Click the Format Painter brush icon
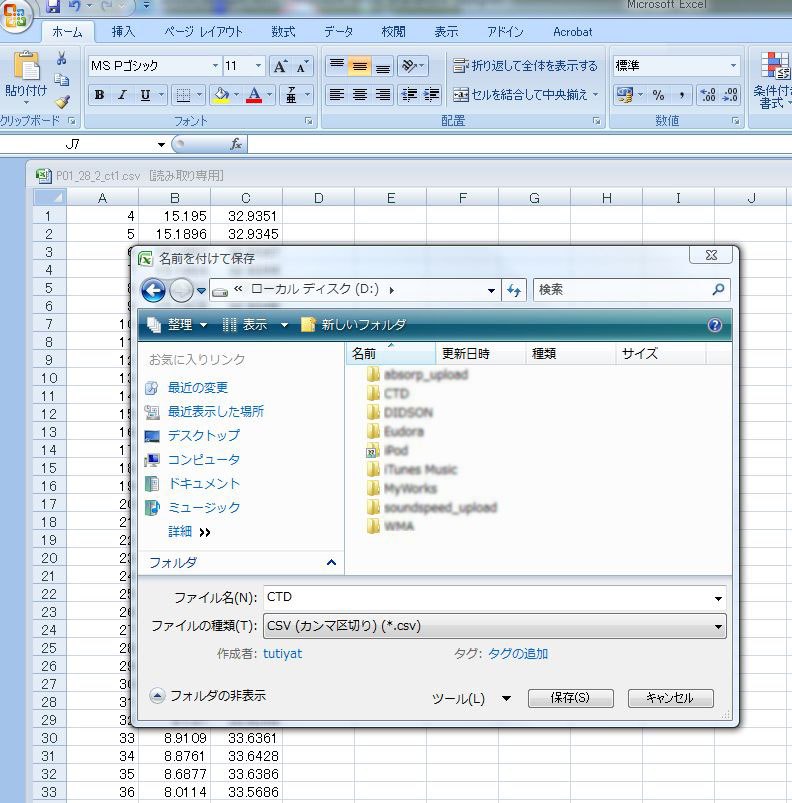Viewport: 792px width, 803px height. (62, 102)
